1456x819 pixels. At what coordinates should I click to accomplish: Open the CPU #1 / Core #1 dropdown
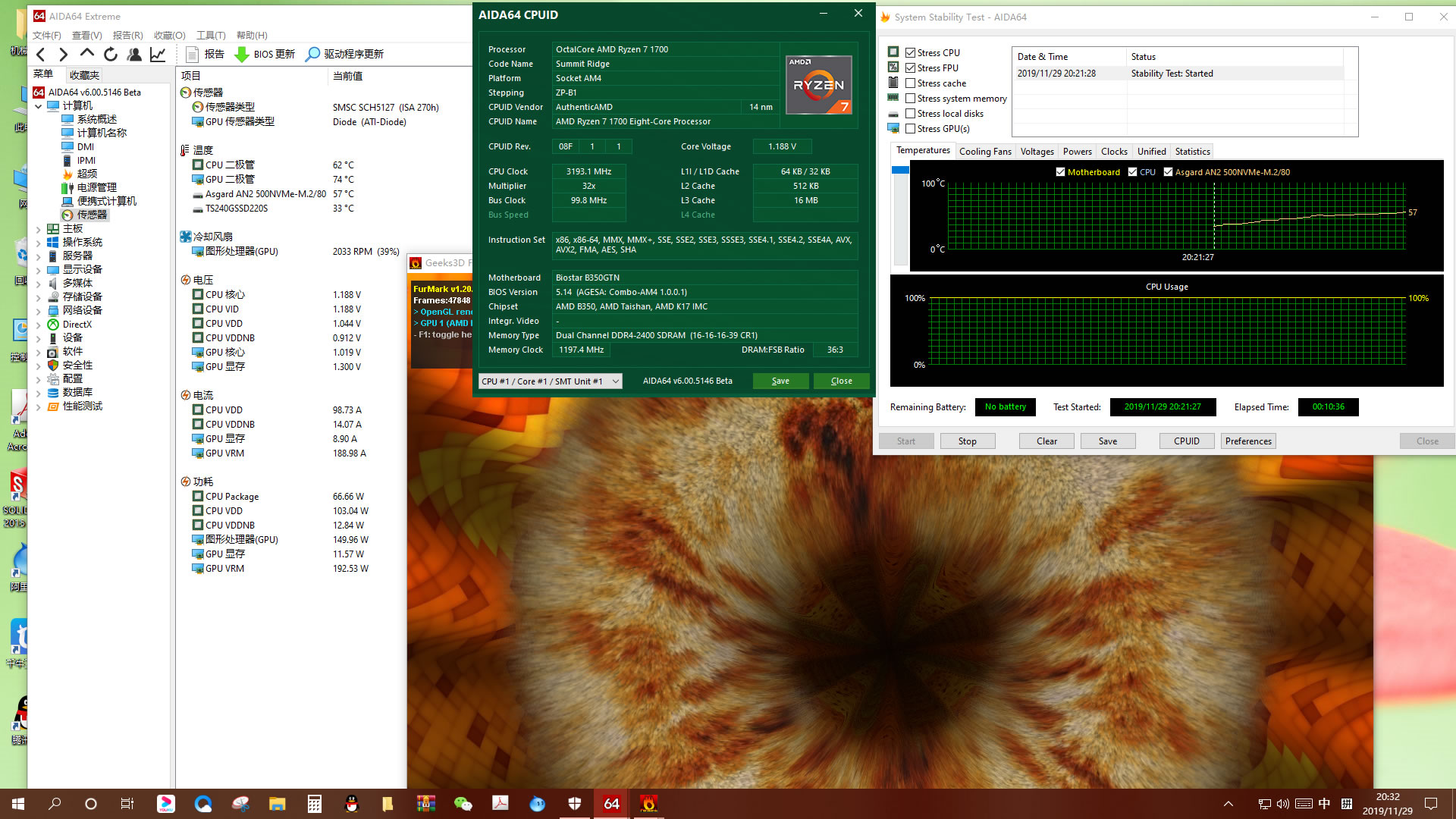(x=550, y=381)
